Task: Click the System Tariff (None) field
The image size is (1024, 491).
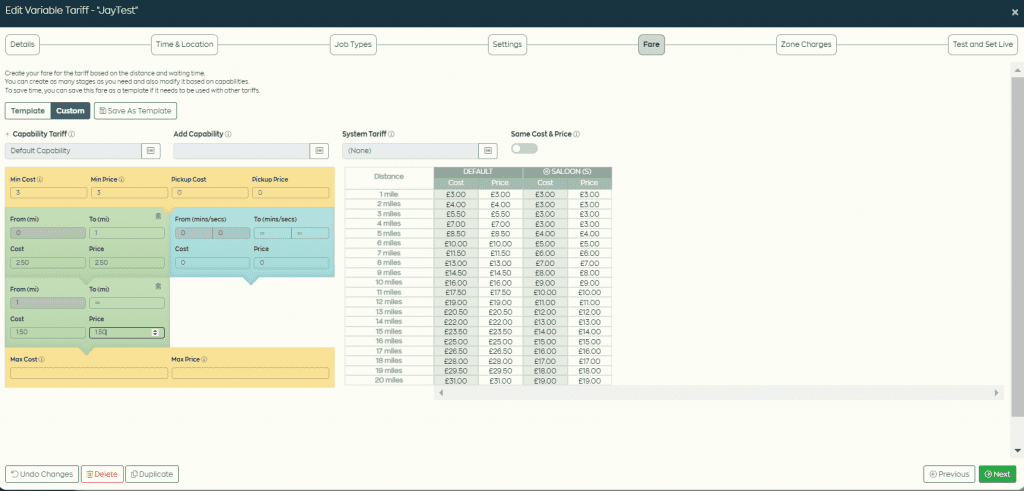Action: (410, 151)
